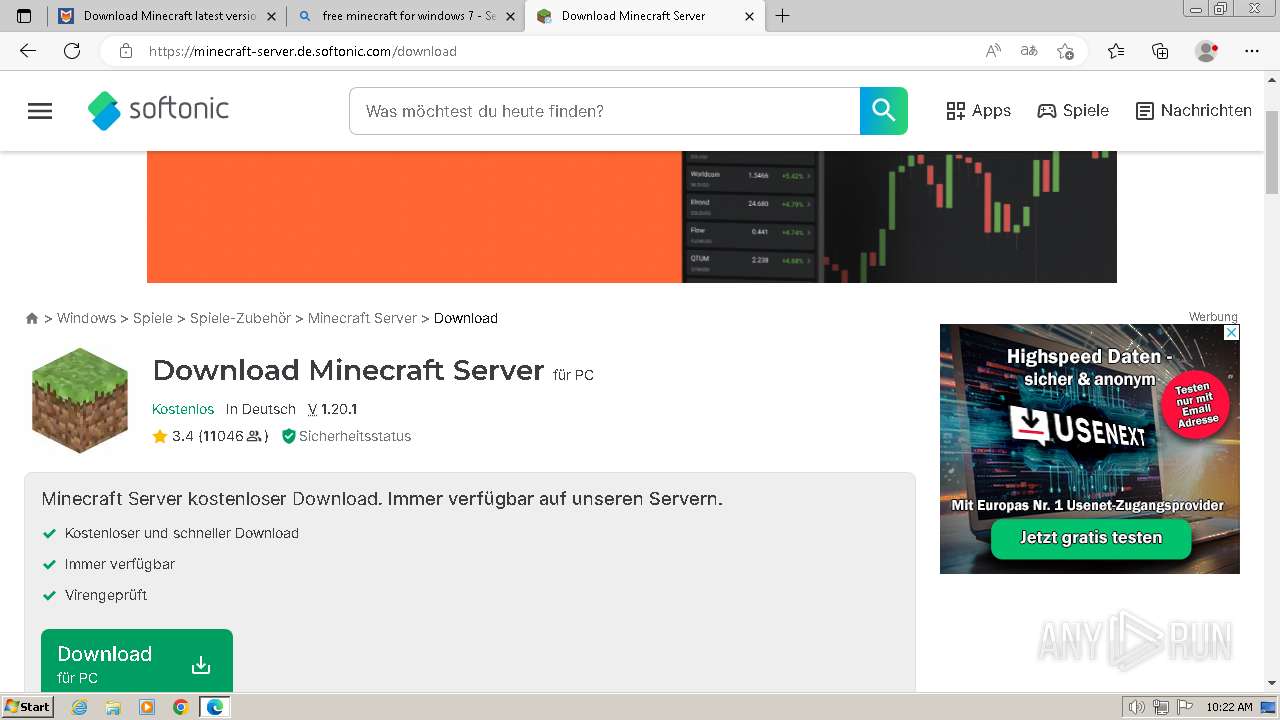The image size is (1280, 720).
Task: Click 'Jetzt gratis testen' in USENEXT ad
Action: [x=1091, y=538]
